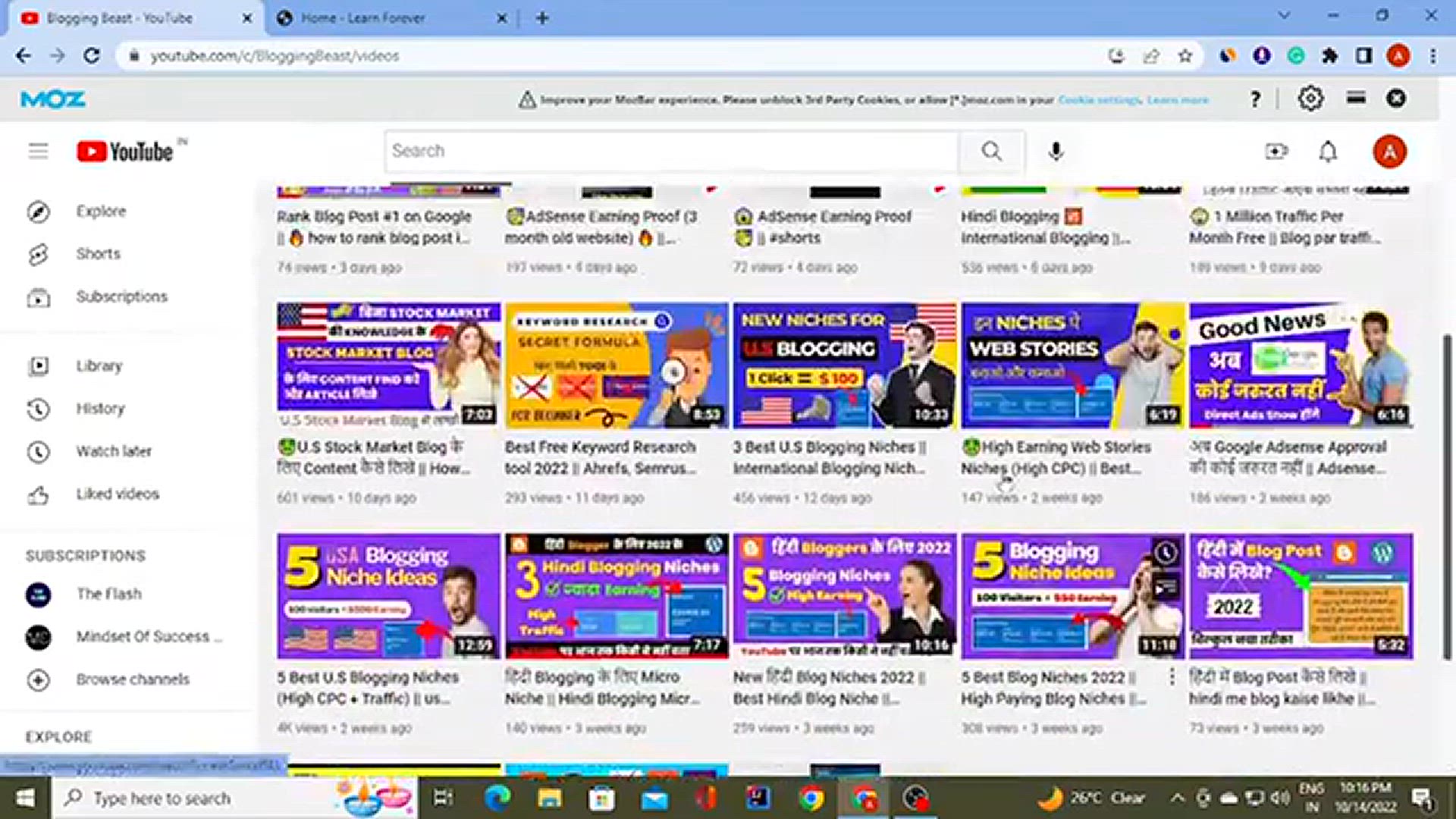Open the notifications bell
This screenshot has width=1456, height=819.
click(1328, 152)
